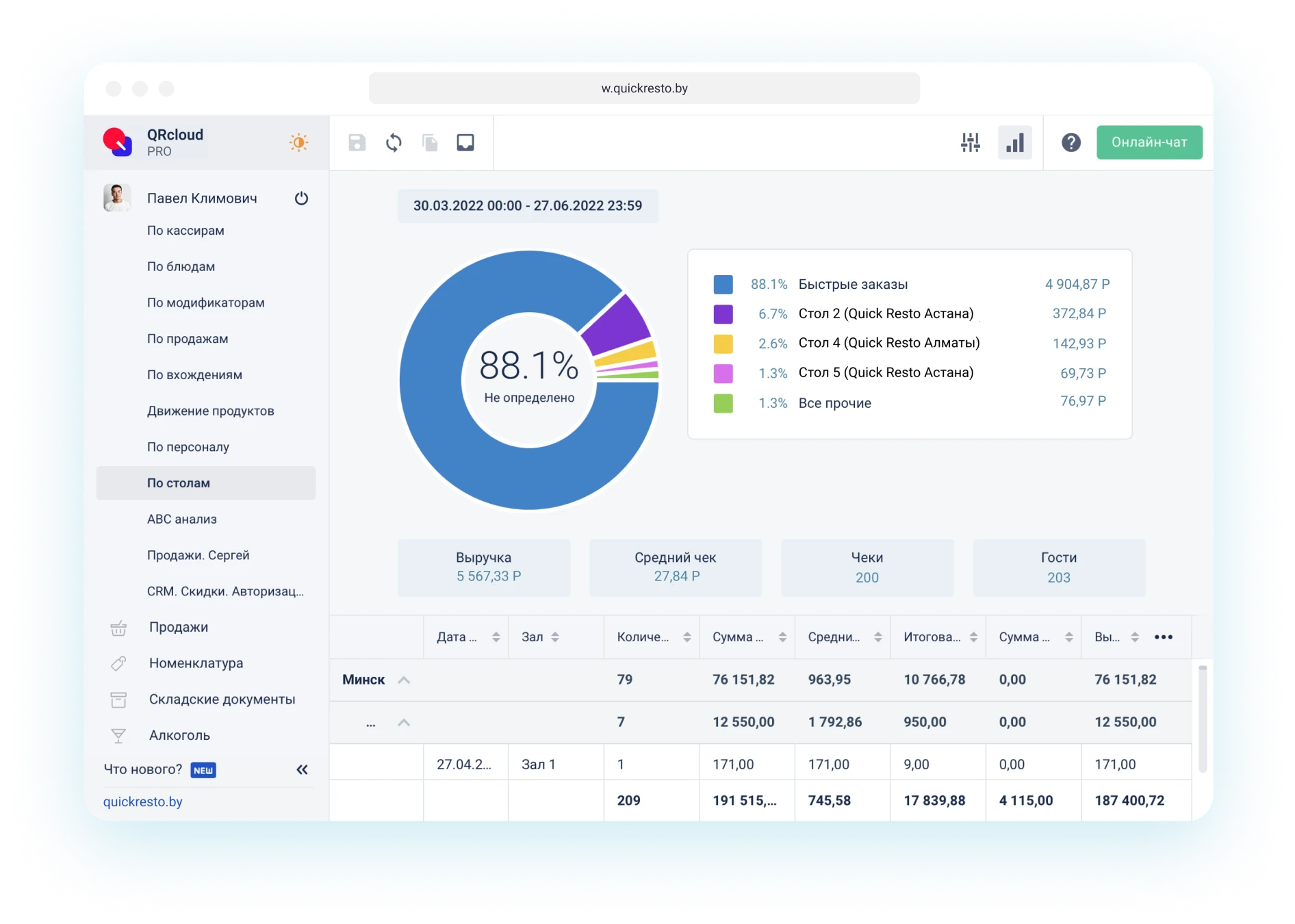1295x924 pixels.
Task: Collapse the nested subgroup row chevron
Action: 404,722
